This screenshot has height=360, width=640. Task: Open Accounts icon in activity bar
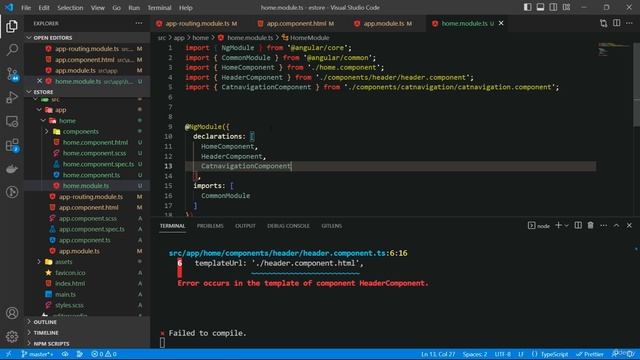[12, 313]
